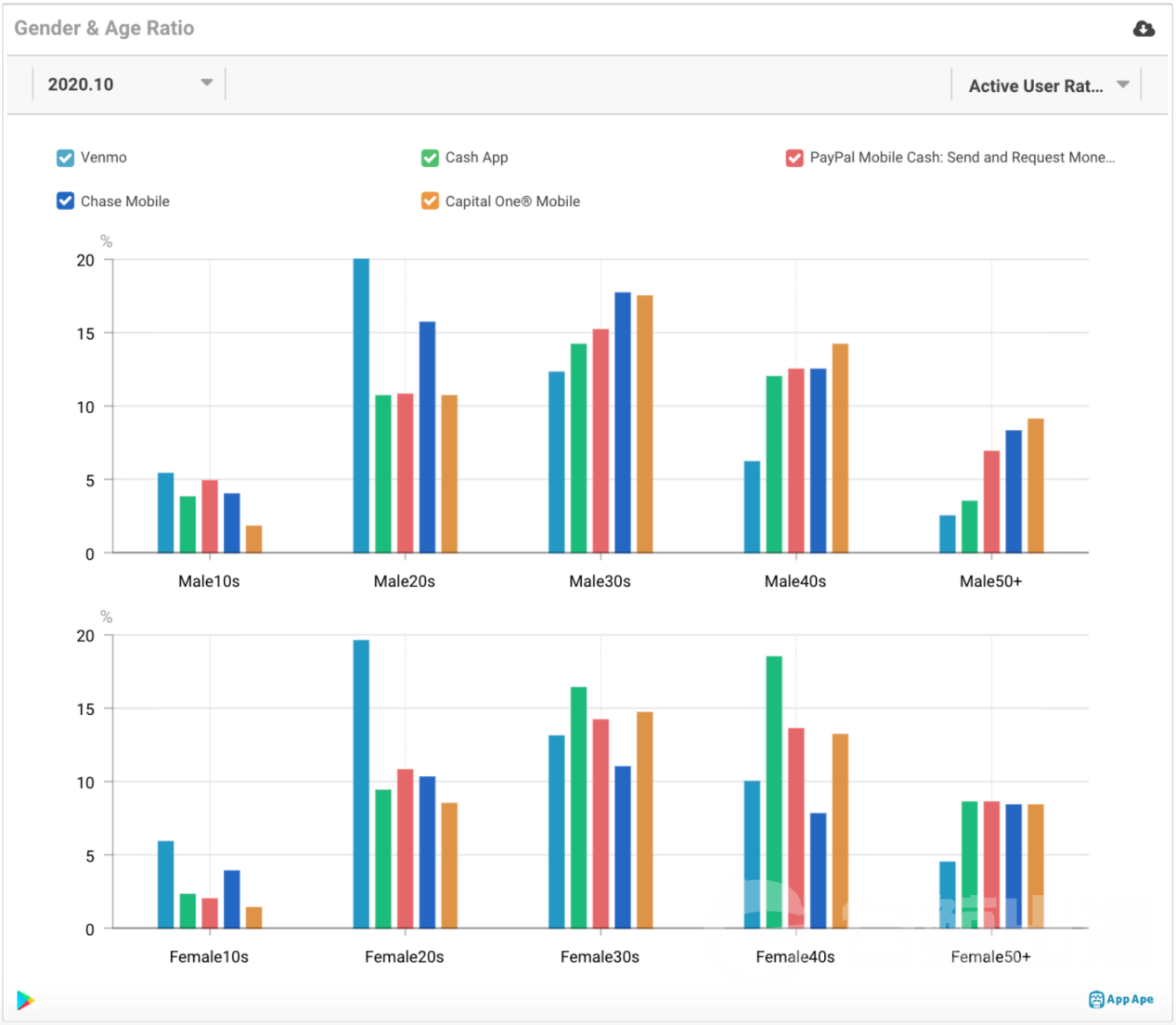Viewport: 1176px width, 1025px height.
Task: Click the App Ape logo
Action: (x=1121, y=999)
